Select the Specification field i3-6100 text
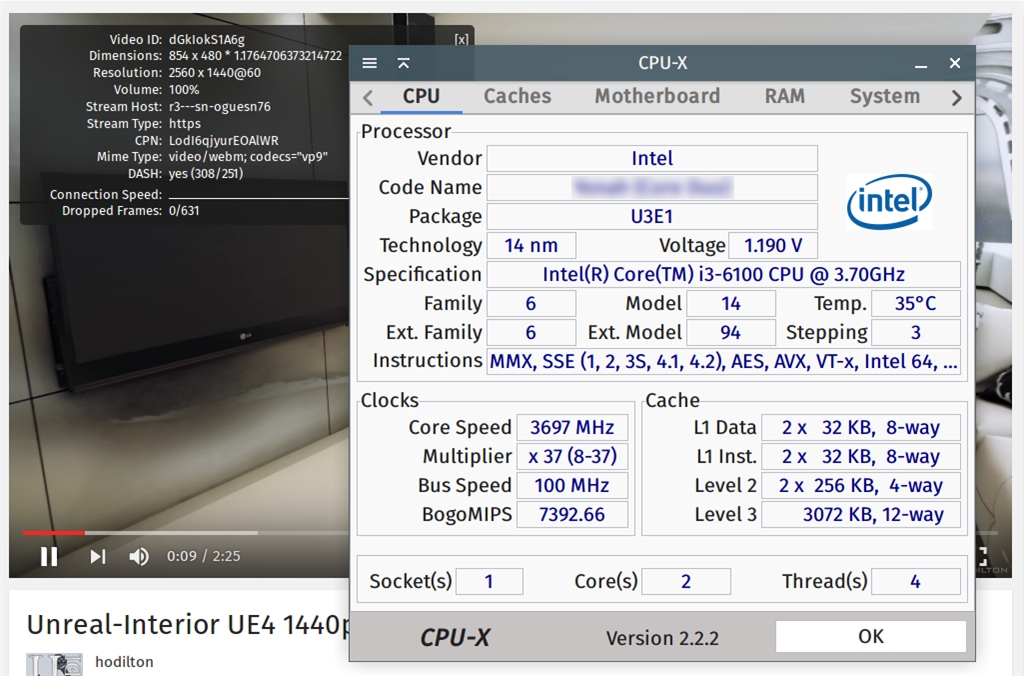This screenshot has height=676, width=1024. tap(724, 274)
